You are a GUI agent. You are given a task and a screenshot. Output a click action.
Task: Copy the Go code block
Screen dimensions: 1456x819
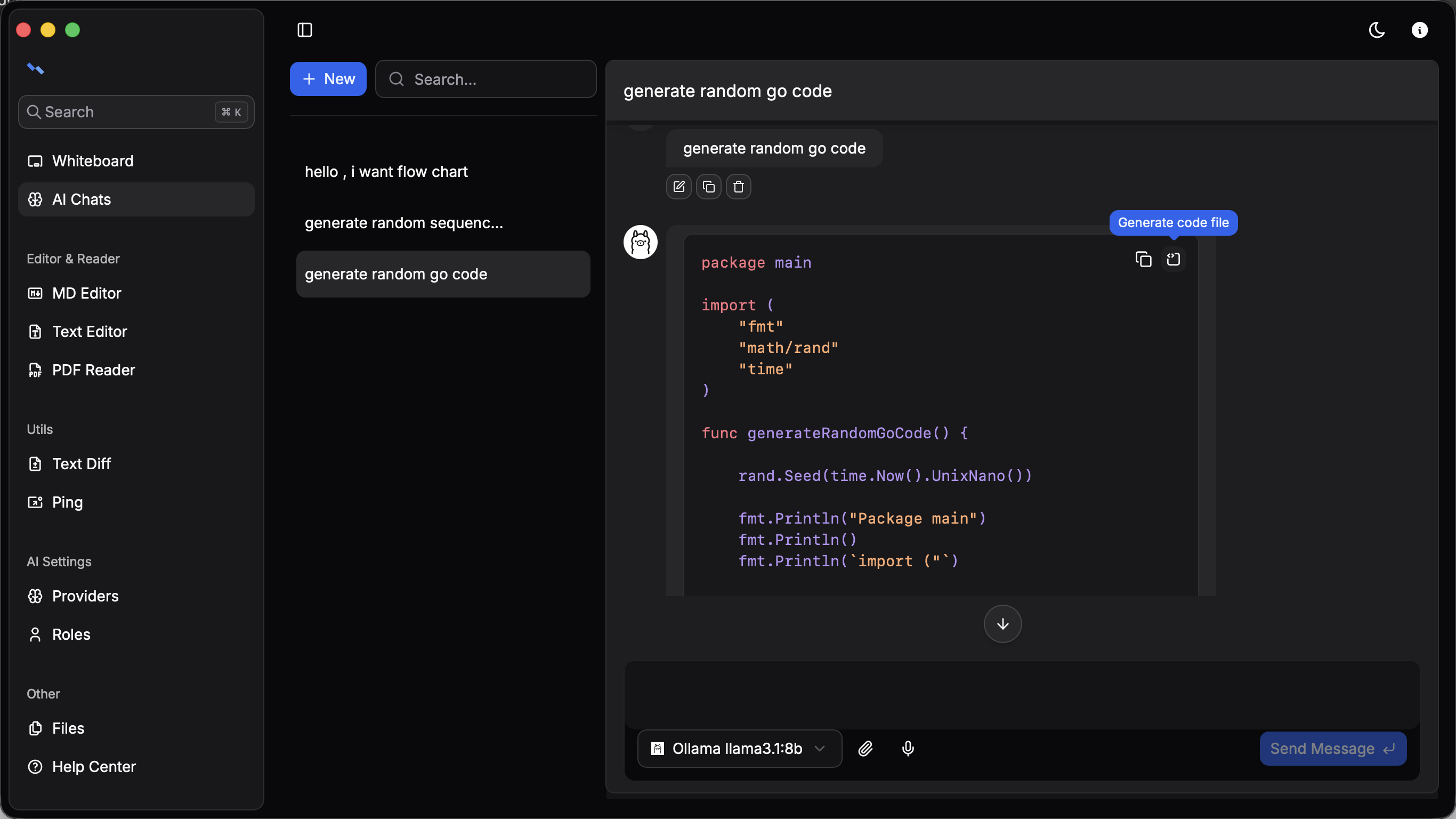pyautogui.click(x=1143, y=259)
